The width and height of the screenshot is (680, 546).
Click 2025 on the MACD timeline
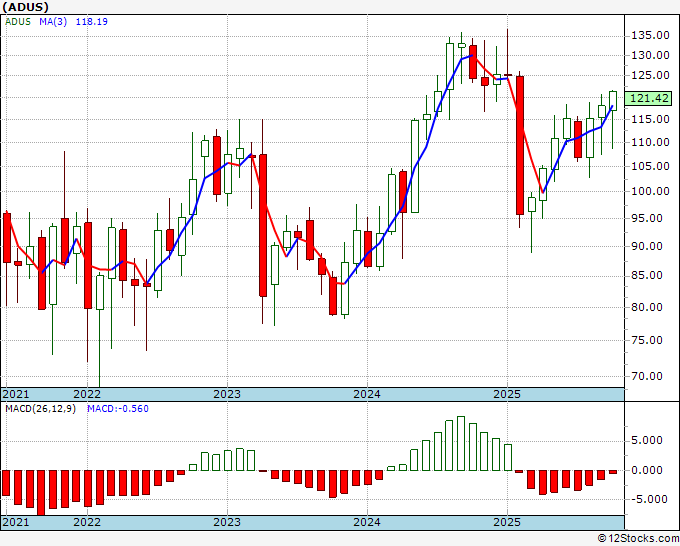click(x=507, y=522)
